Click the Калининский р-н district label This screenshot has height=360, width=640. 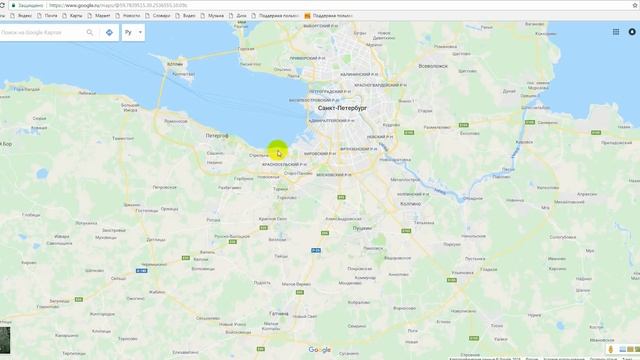click(x=359, y=75)
